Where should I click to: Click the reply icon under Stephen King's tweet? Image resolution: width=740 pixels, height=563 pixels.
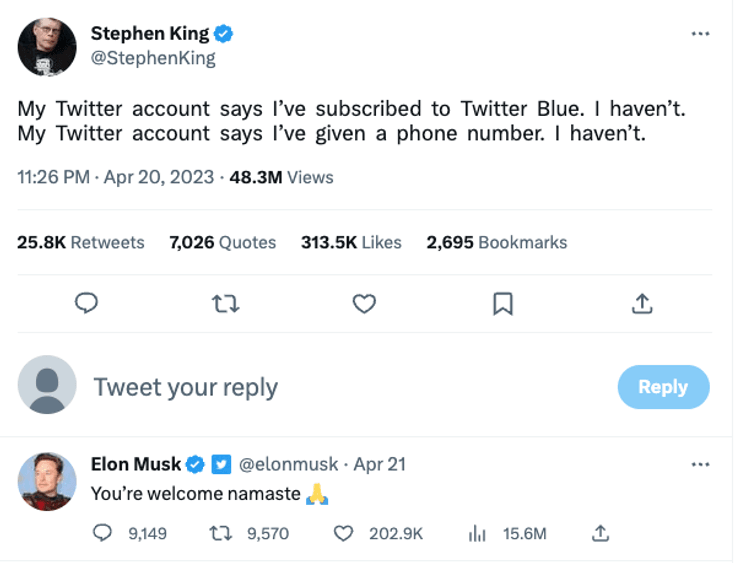(87, 303)
